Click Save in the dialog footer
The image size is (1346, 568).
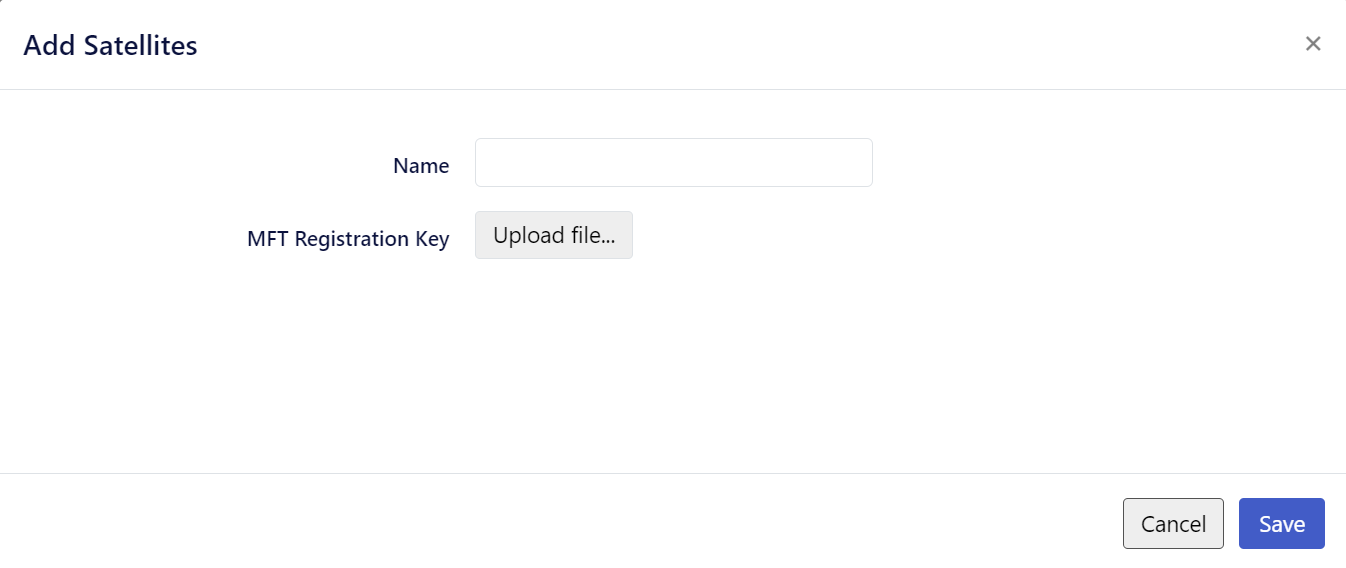point(1281,524)
